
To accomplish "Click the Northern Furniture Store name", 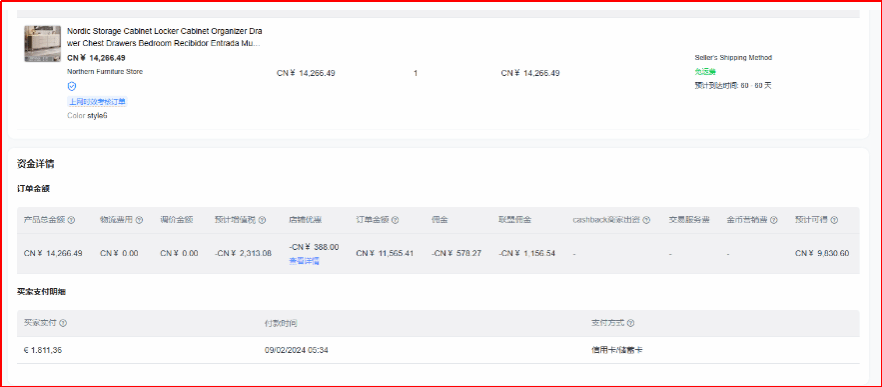I will (x=105, y=72).
